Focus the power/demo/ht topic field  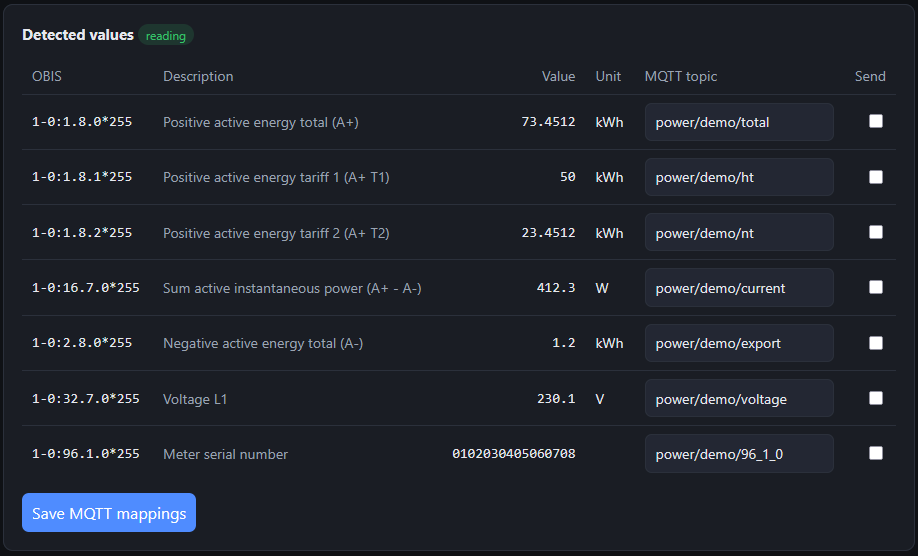coord(739,177)
